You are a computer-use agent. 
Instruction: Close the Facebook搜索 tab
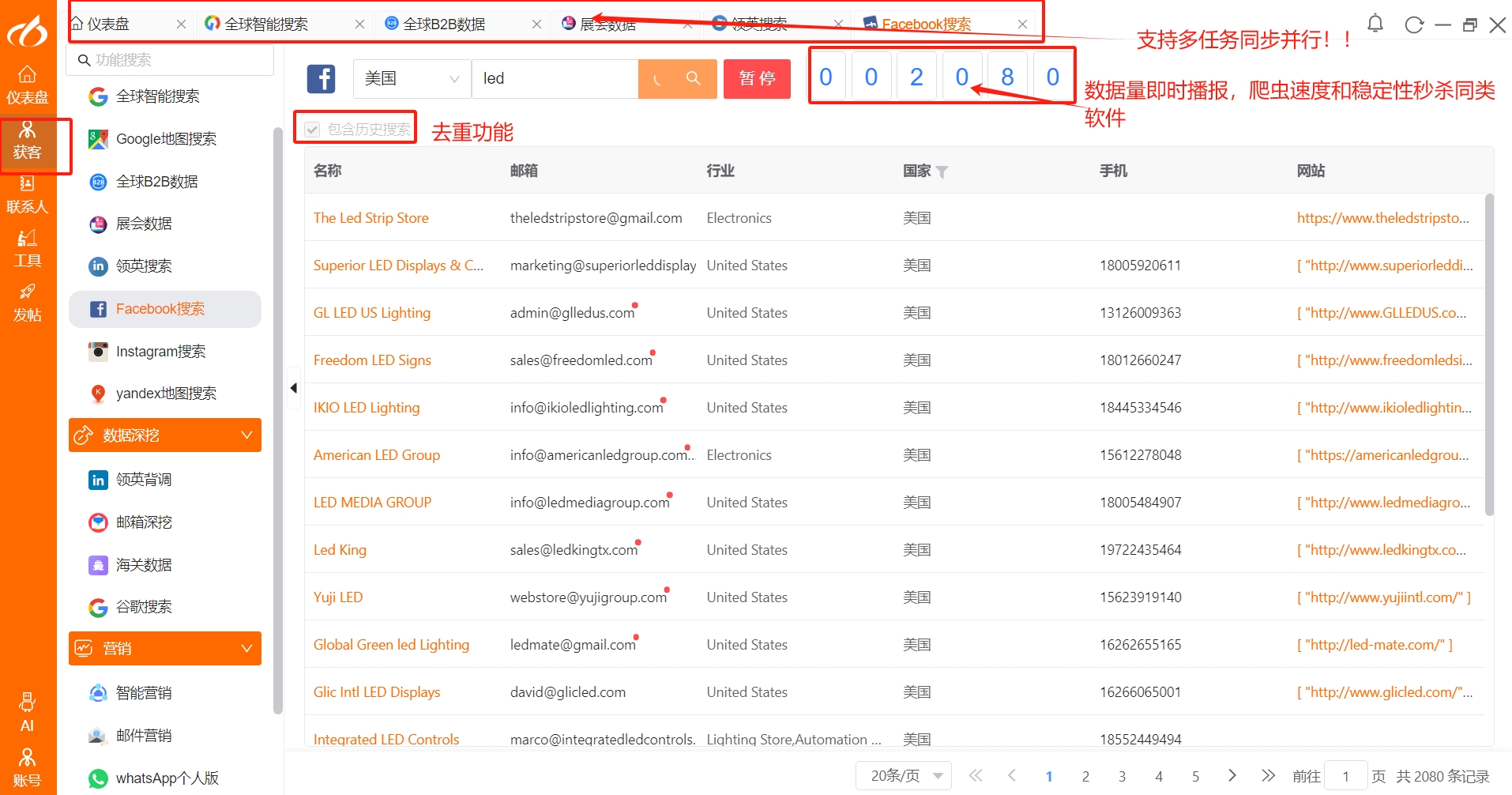1022,24
